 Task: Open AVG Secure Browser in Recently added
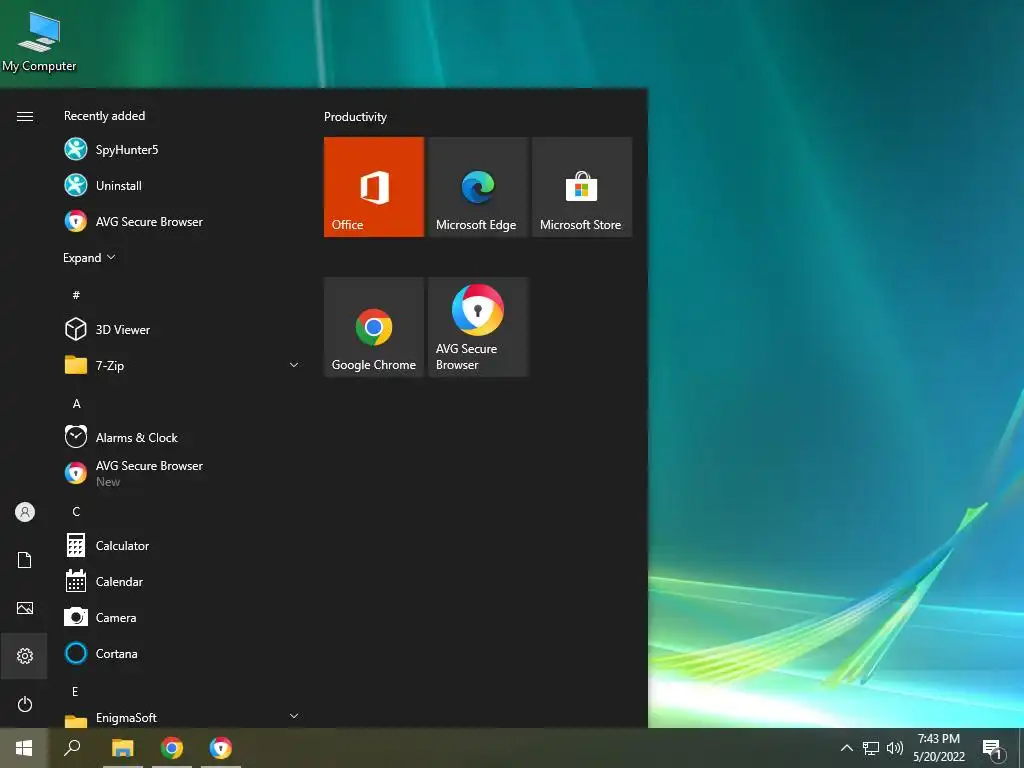coord(183,221)
